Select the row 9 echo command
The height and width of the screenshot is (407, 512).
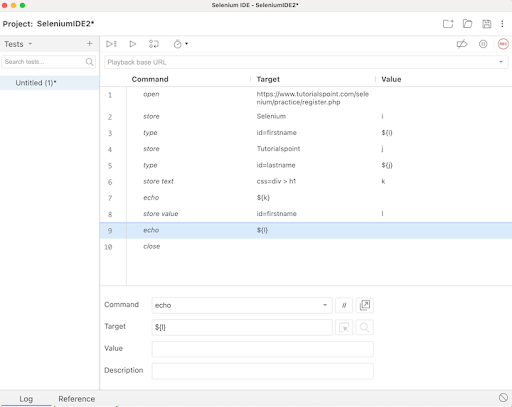(306, 230)
